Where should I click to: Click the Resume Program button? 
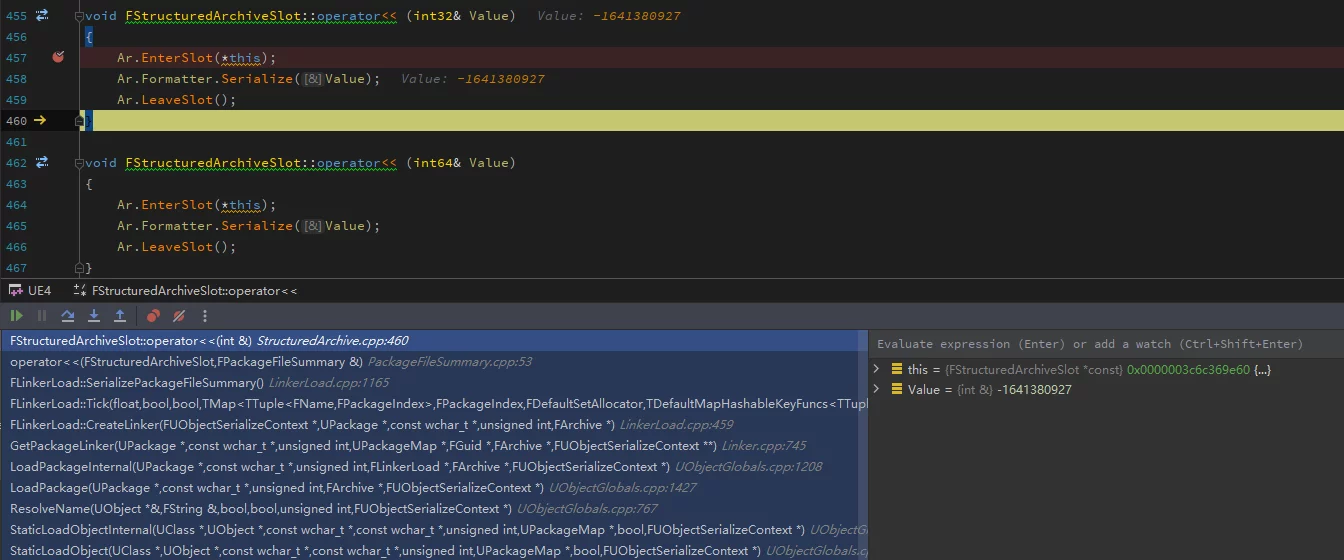click(x=16, y=316)
